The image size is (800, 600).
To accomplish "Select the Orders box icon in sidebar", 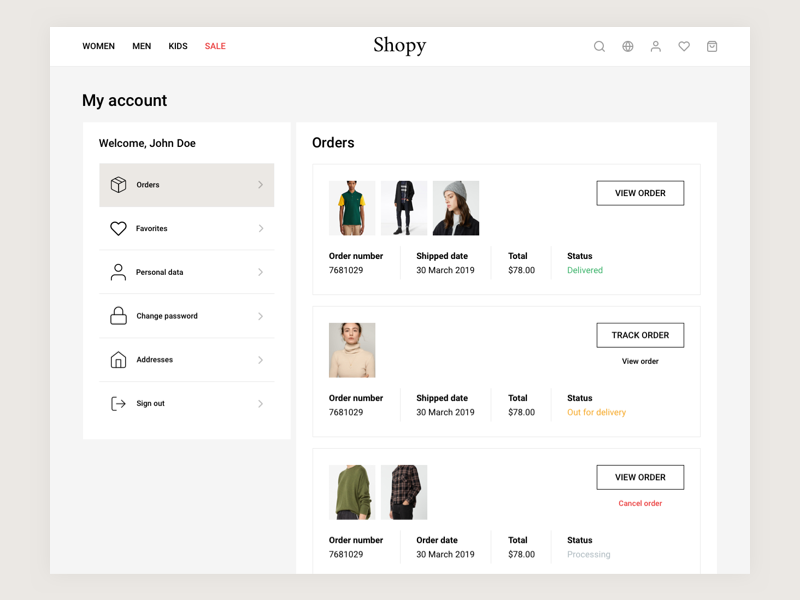I will 117,185.
